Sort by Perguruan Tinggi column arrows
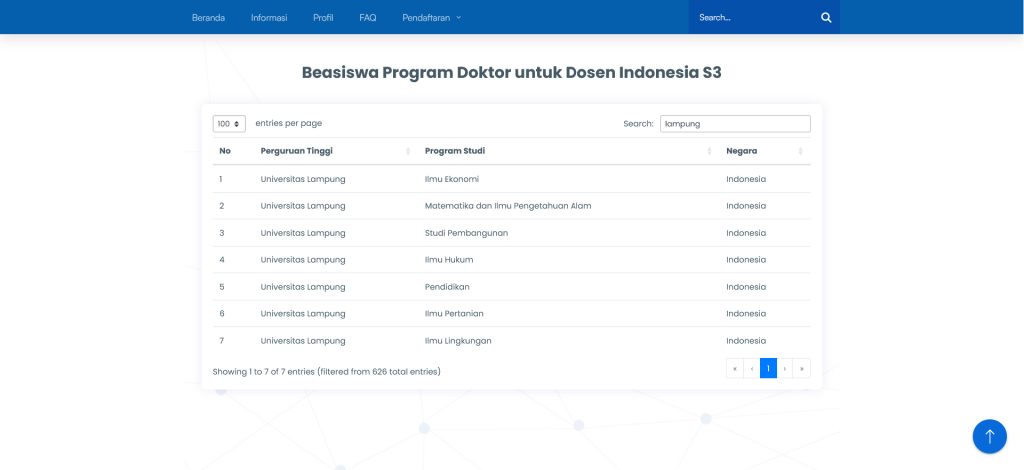This screenshot has height=470, width=1024. [408, 151]
